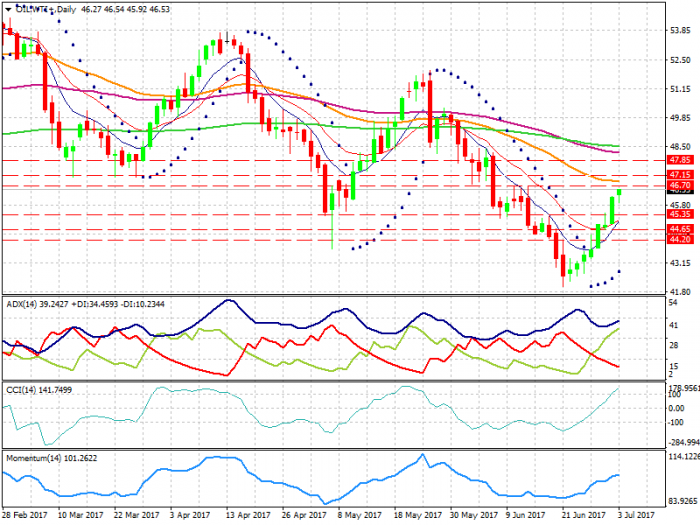The height and width of the screenshot is (525, 700).
Task: Click the 3 Apr 2017 date label
Action: tap(190, 515)
